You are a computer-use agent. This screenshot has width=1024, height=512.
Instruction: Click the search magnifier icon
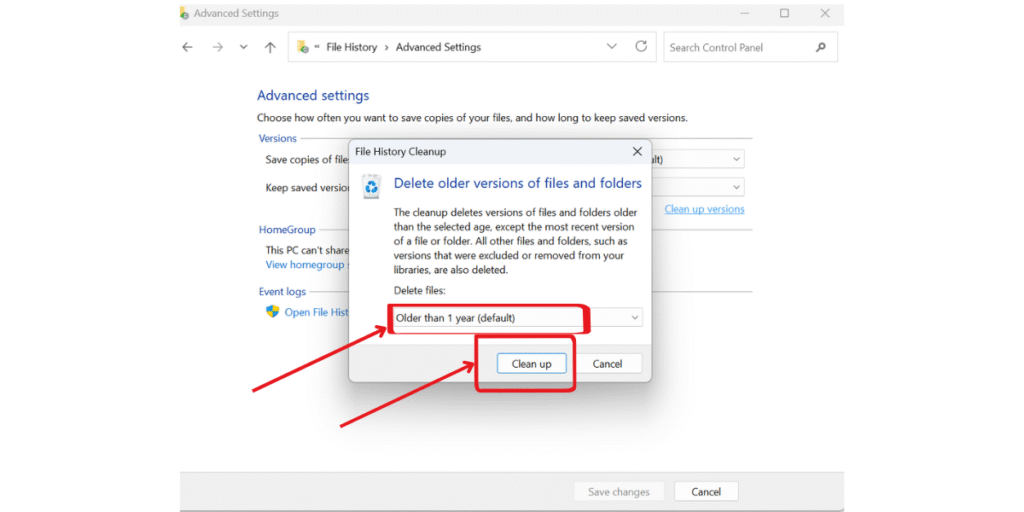pyautogui.click(x=821, y=47)
